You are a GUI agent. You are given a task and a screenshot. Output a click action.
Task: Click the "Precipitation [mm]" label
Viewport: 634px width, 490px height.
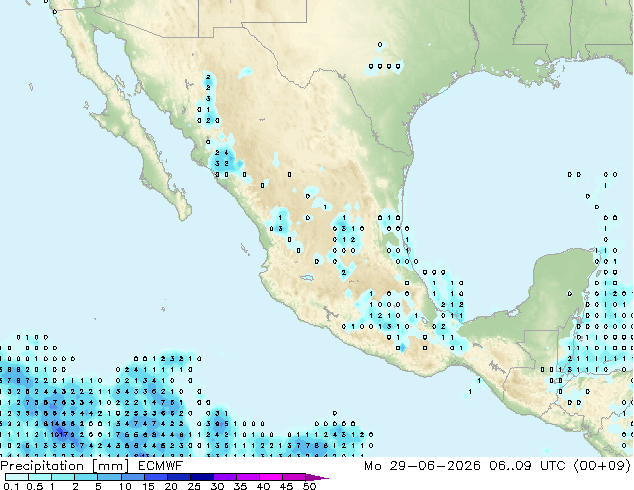pyautogui.click(x=65, y=466)
